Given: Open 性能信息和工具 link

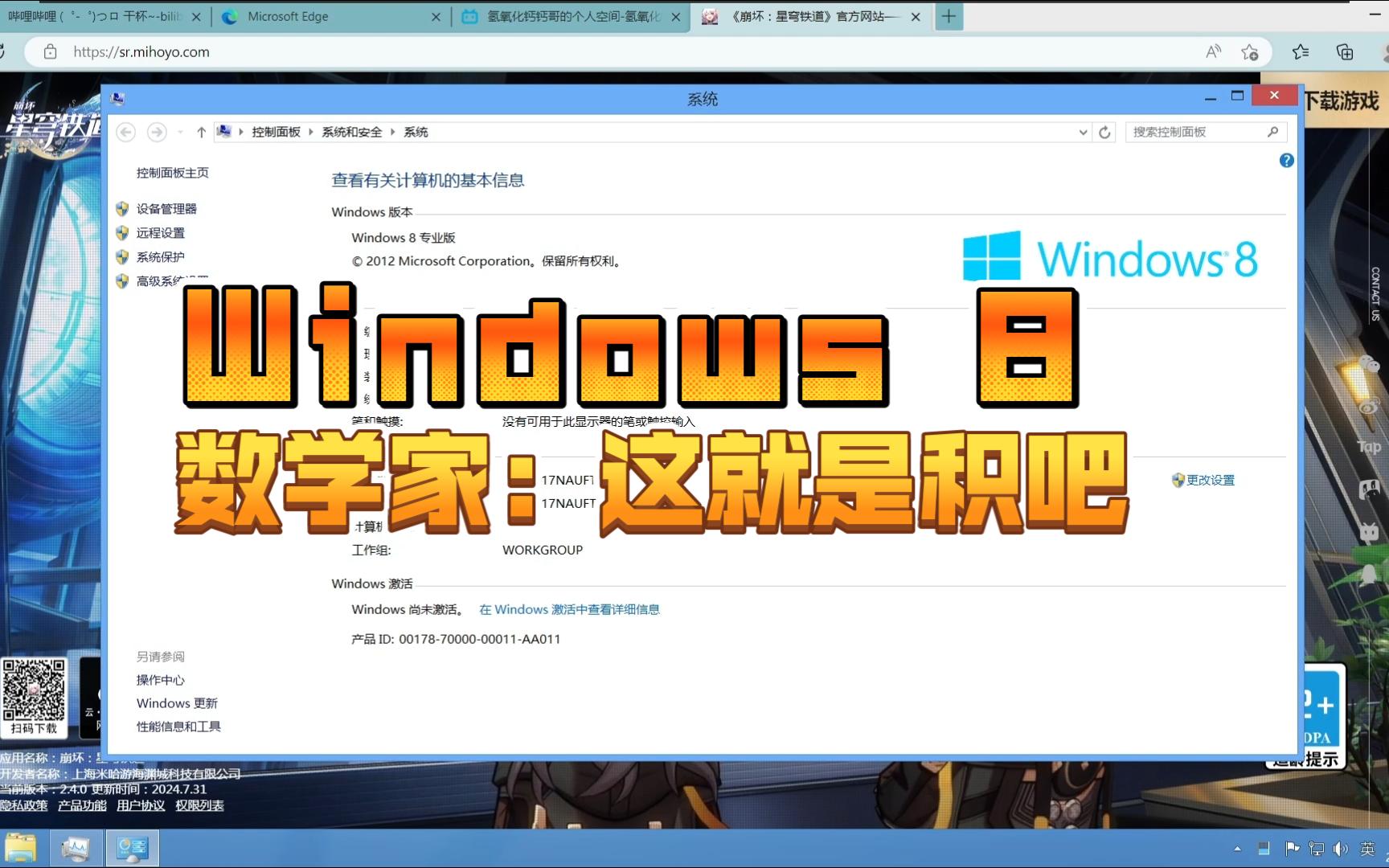Looking at the screenshot, I should (x=178, y=727).
